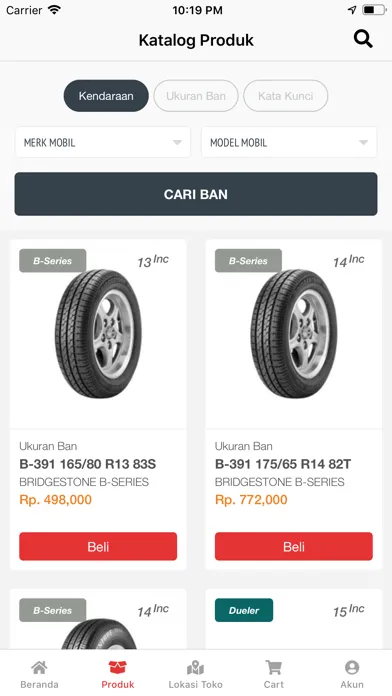Buy the B-391 165/80 R13 tire
The height and width of the screenshot is (696, 392).
pyautogui.click(x=98, y=546)
